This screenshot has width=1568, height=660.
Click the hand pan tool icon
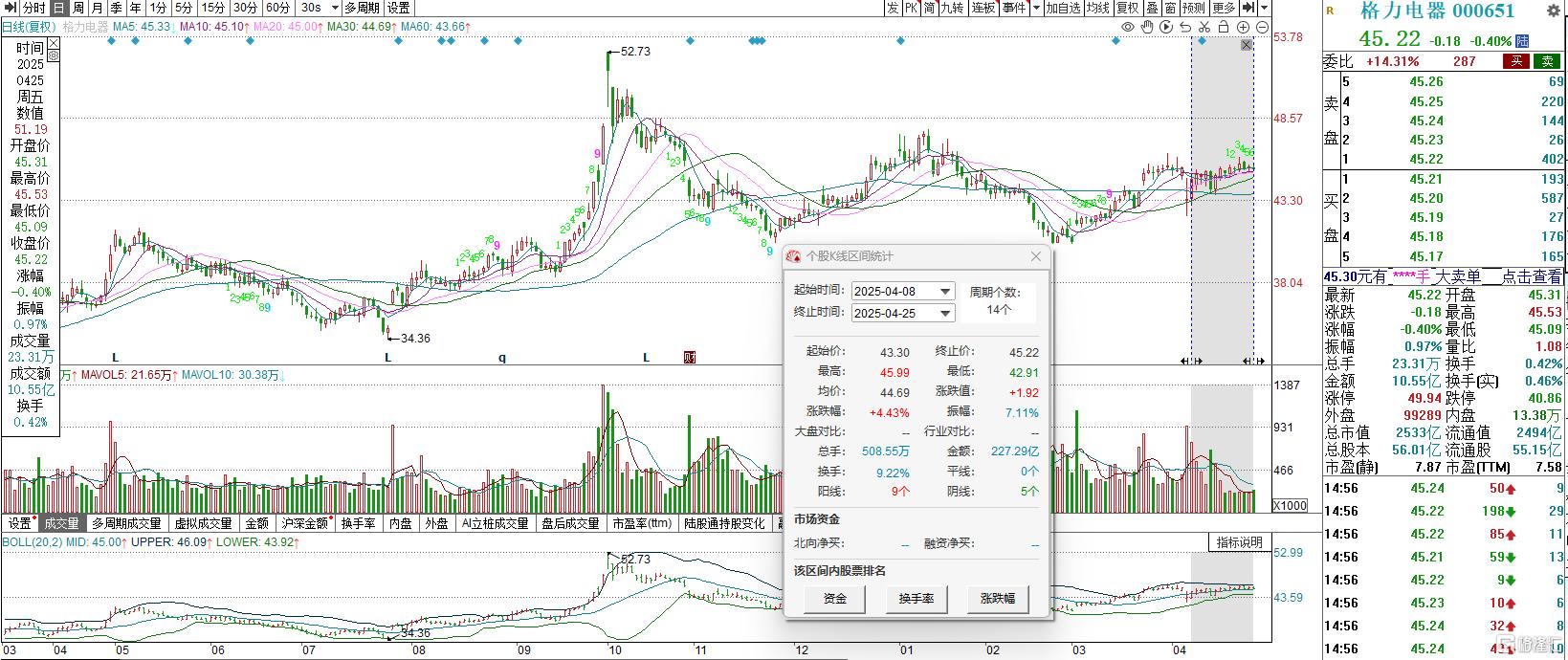pyautogui.click(x=1148, y=27)
